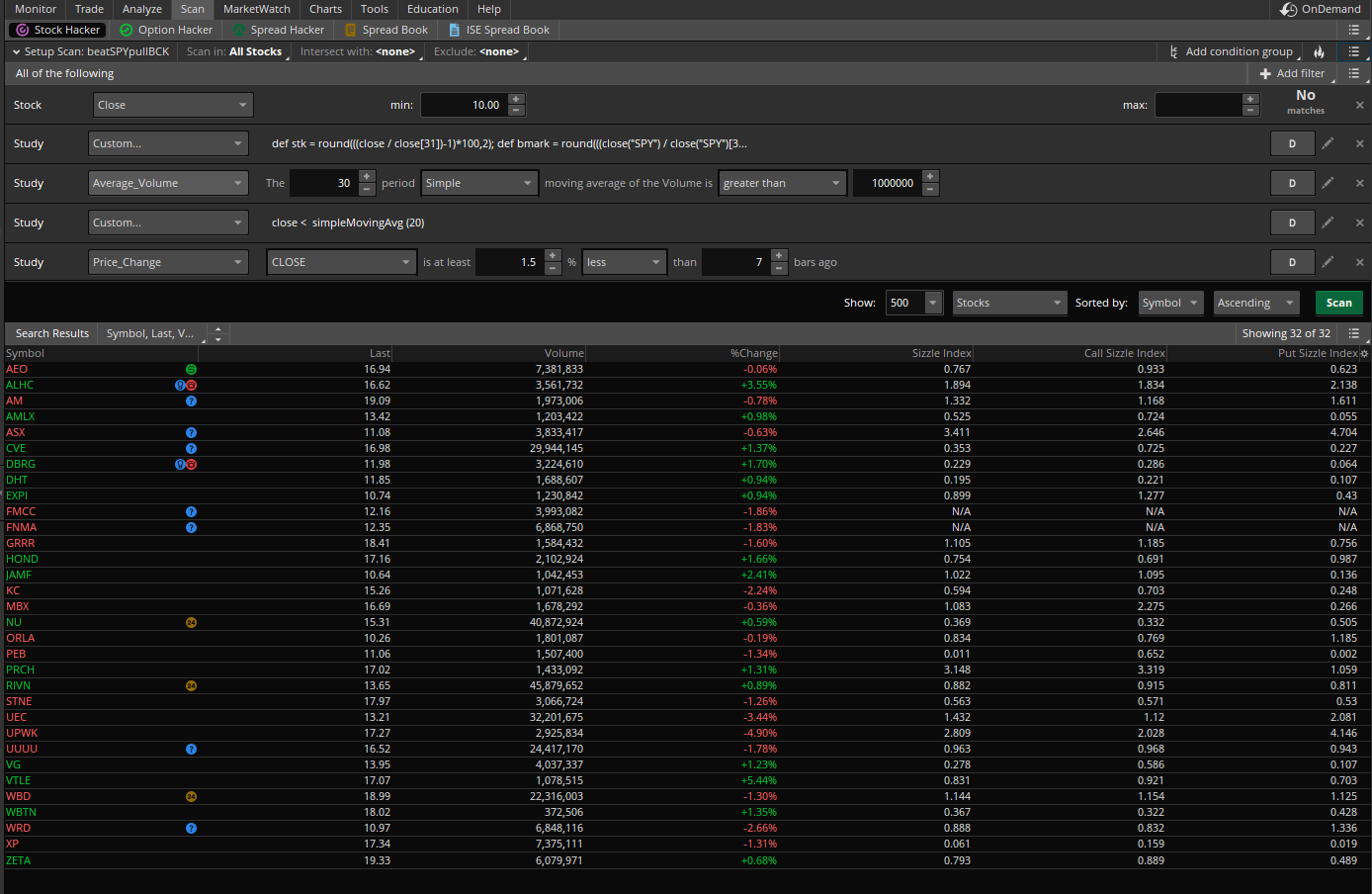This screenshot has height=894, width=1372.
Task: Open the results table column settings gear
Action: 1364,353
